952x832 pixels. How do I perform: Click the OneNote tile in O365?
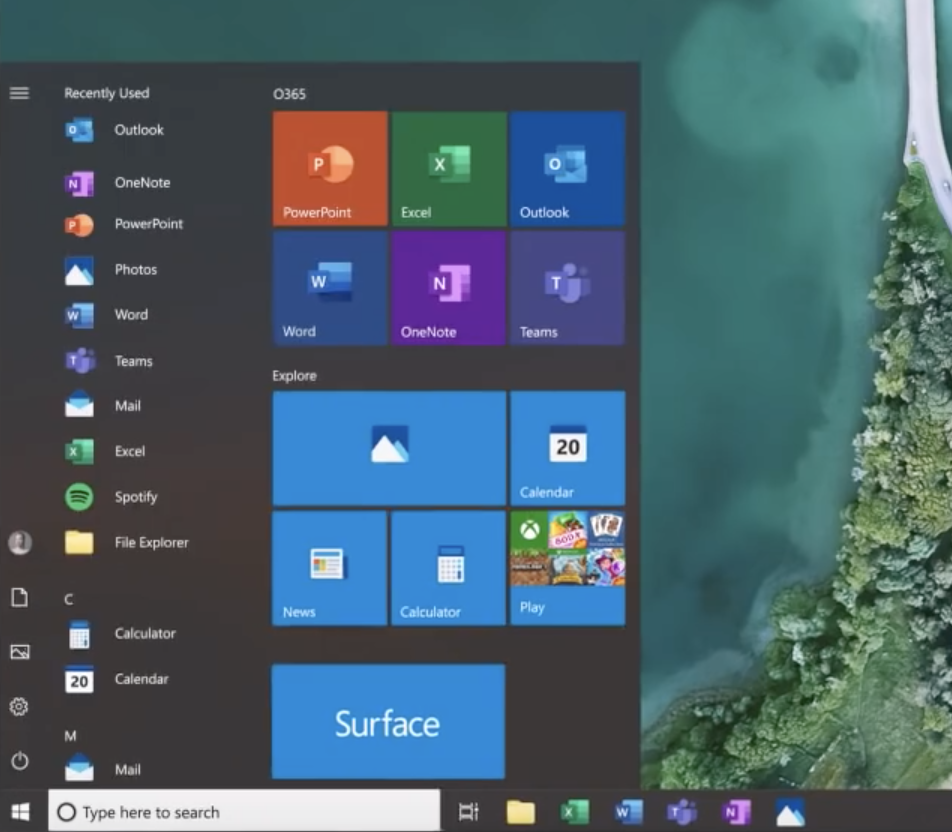(x=449, y=288)
